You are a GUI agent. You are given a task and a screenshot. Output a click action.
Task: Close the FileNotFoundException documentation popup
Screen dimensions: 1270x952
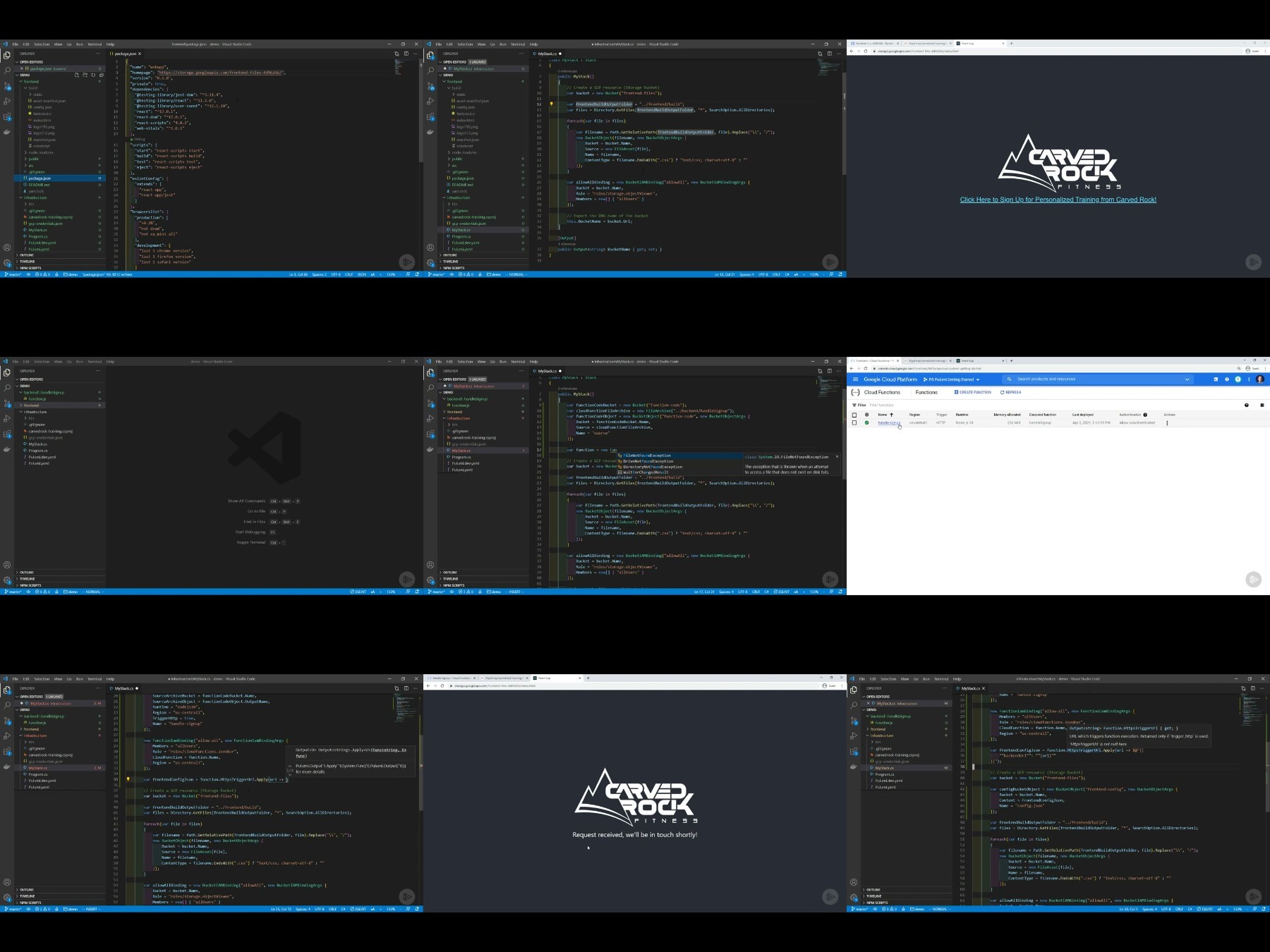(x=837, y=456)
